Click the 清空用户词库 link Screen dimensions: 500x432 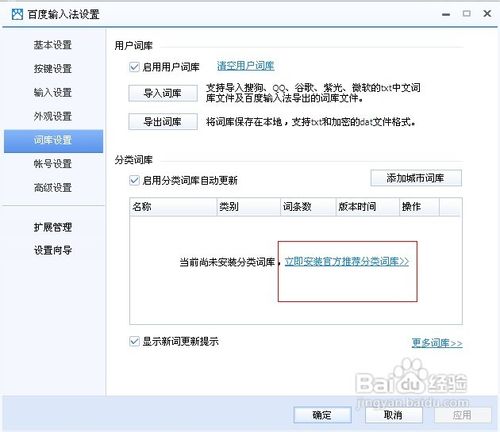pyautogui.click(x=246, y=66)
